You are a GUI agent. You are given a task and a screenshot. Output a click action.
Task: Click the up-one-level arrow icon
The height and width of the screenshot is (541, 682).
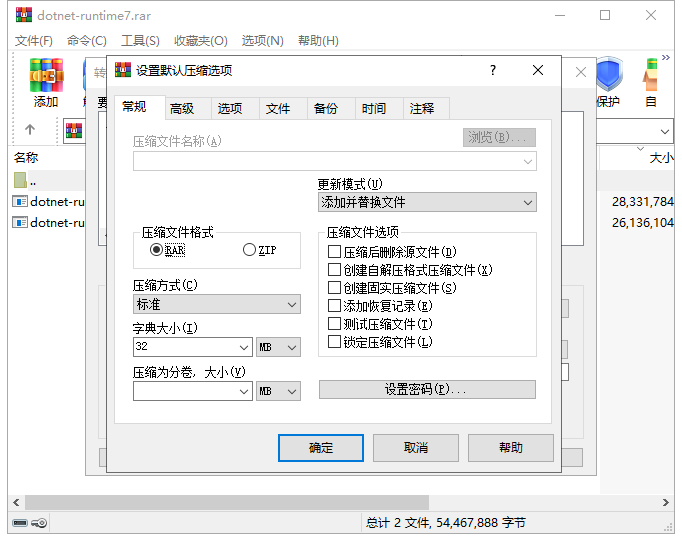[30, 129]
